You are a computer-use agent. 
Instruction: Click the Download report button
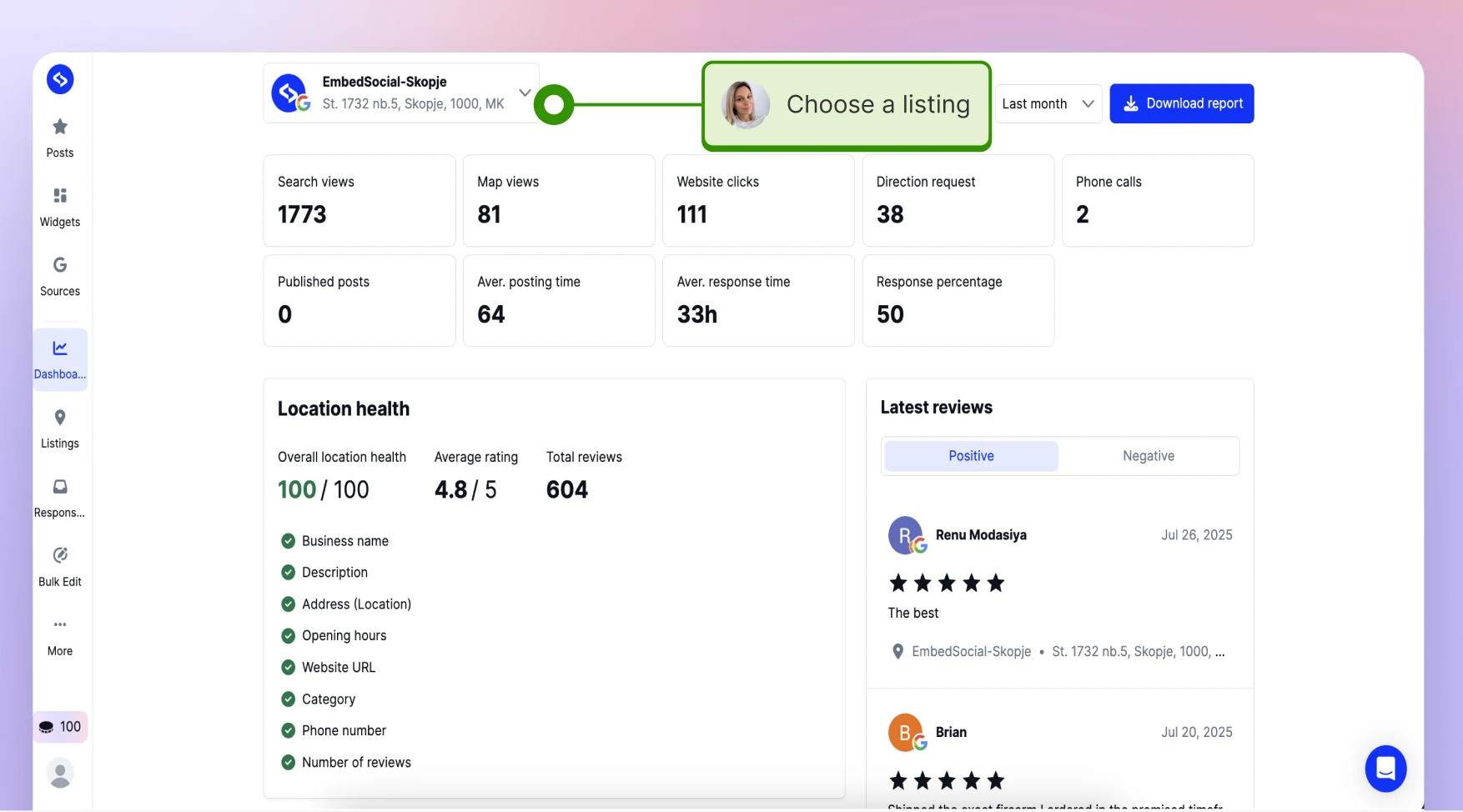(1182, 103)
